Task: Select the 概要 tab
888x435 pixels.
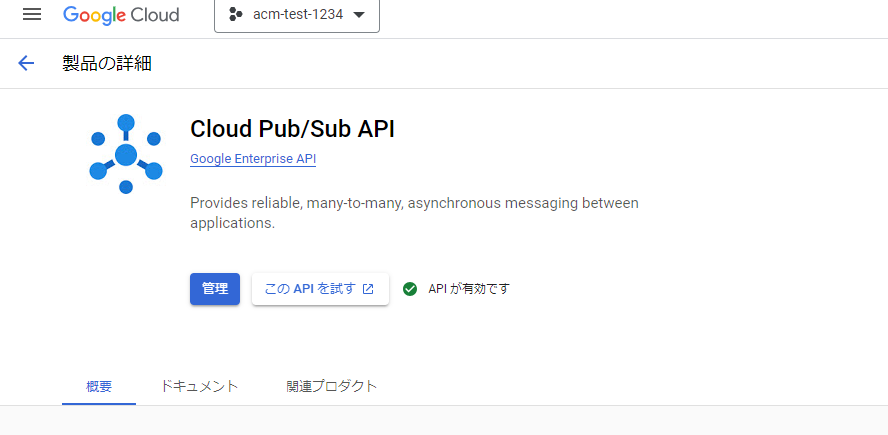Action: [99, 387]
